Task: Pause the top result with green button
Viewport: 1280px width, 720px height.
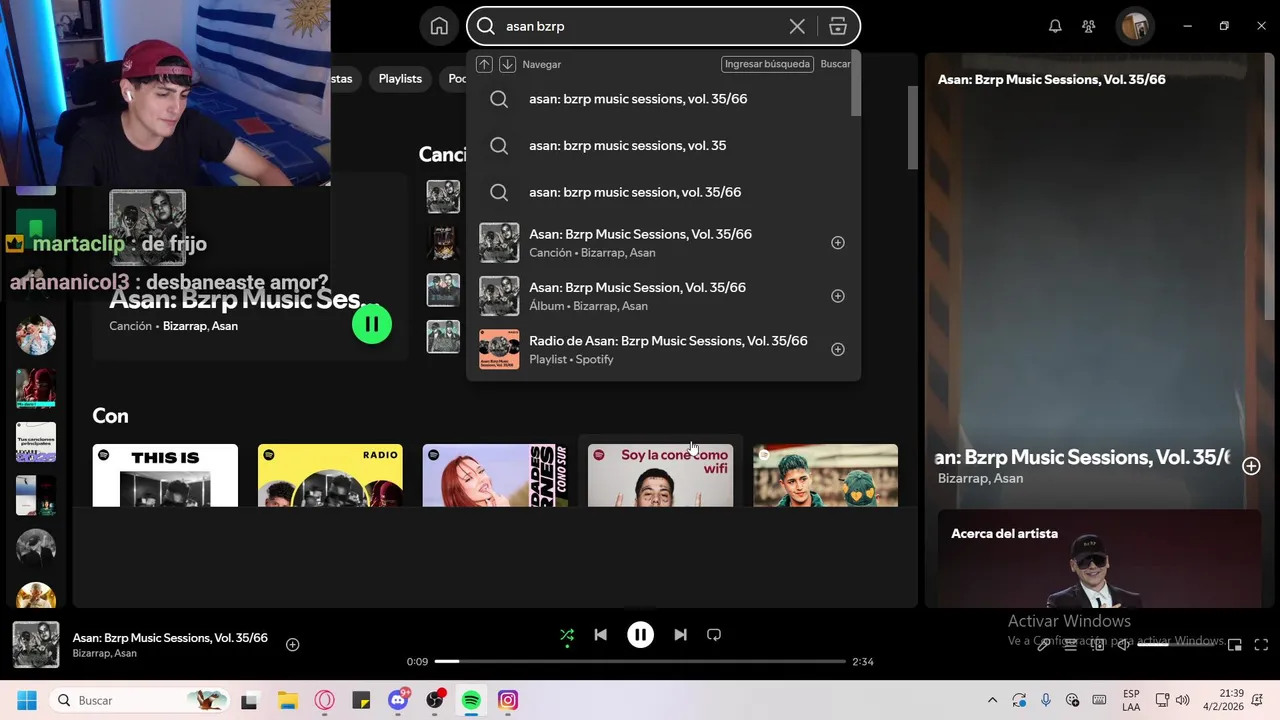Action: coord(372,324)
